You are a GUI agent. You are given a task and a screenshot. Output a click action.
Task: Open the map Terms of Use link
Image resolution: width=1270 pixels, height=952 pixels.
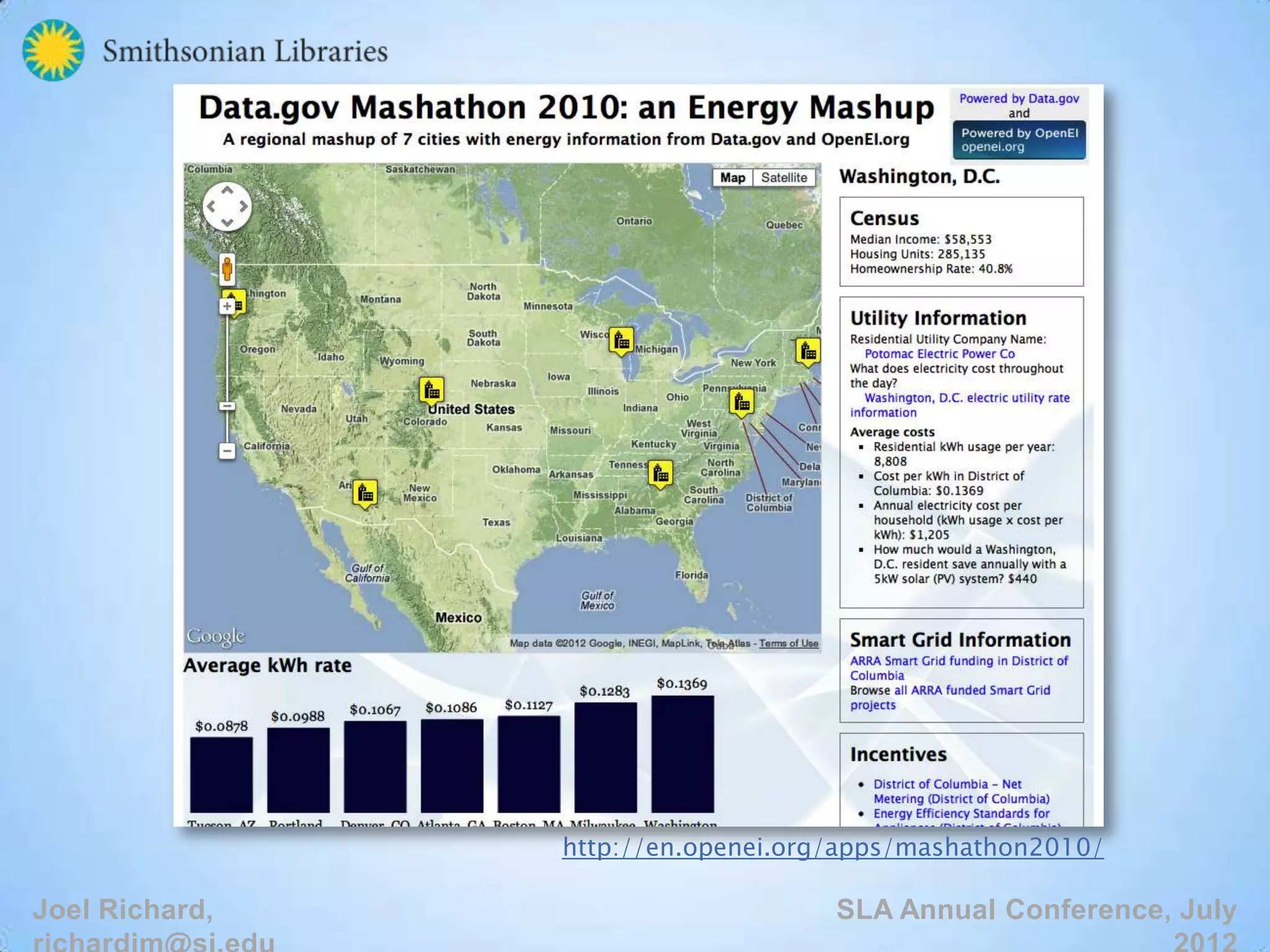click(x=788, y=643)
